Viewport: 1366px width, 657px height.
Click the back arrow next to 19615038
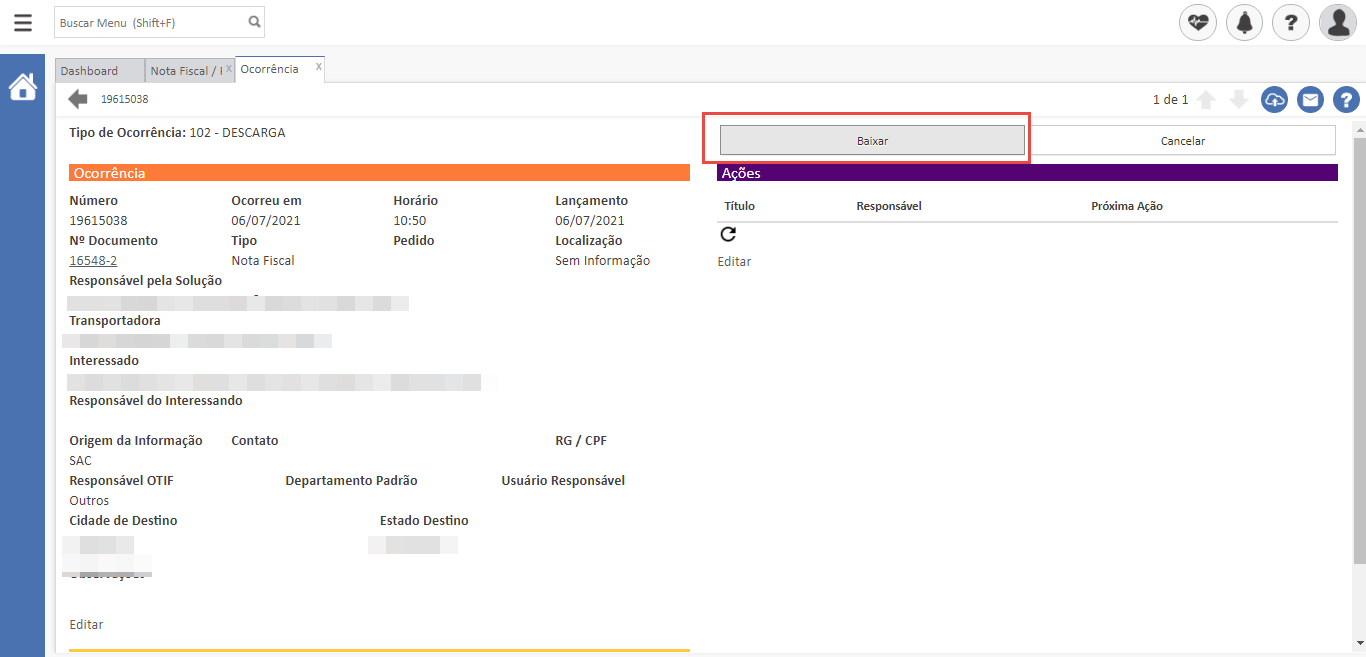pos(78,99)
